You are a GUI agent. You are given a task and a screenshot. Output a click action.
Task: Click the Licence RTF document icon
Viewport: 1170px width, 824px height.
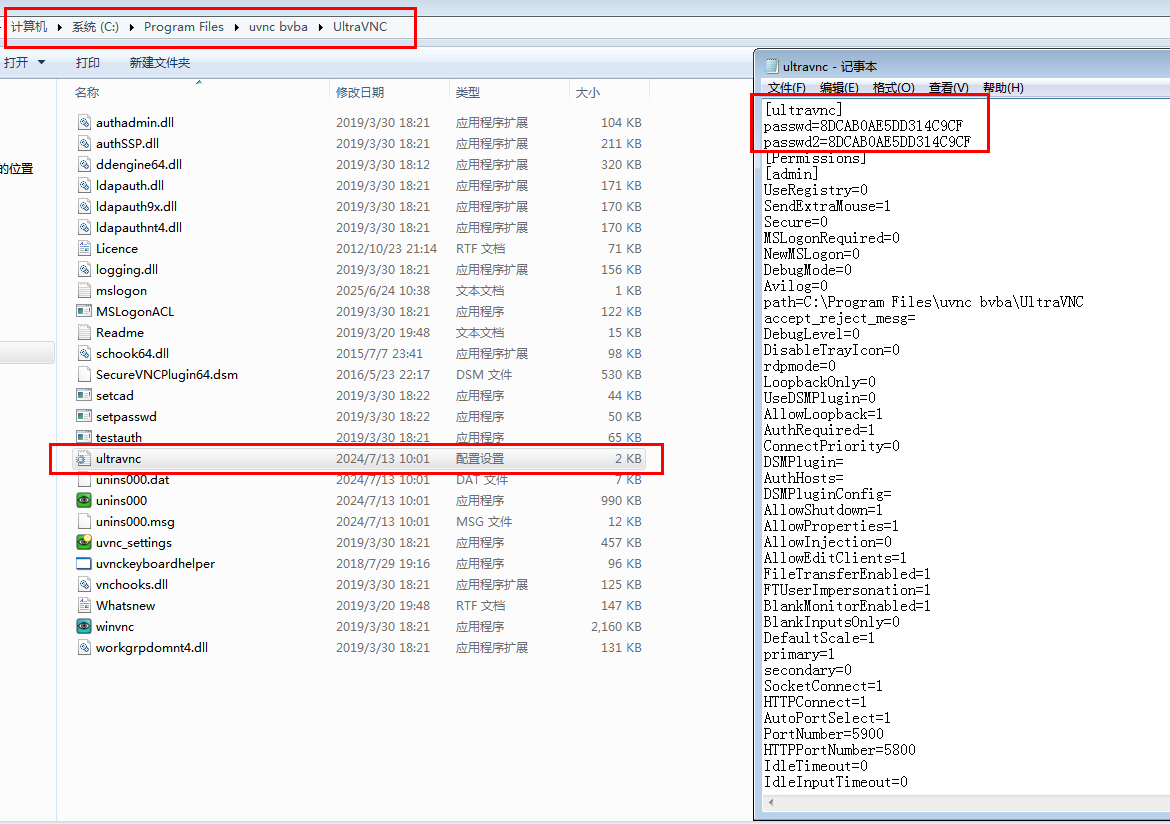(x=84, y=249)
